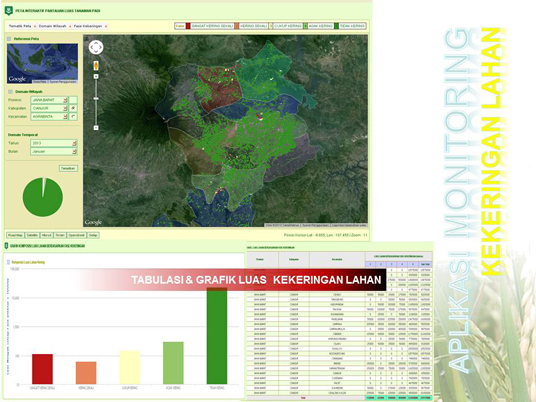Click the map zoom slider handle
The height and width of the screenshot is (402, 536).
96,98
